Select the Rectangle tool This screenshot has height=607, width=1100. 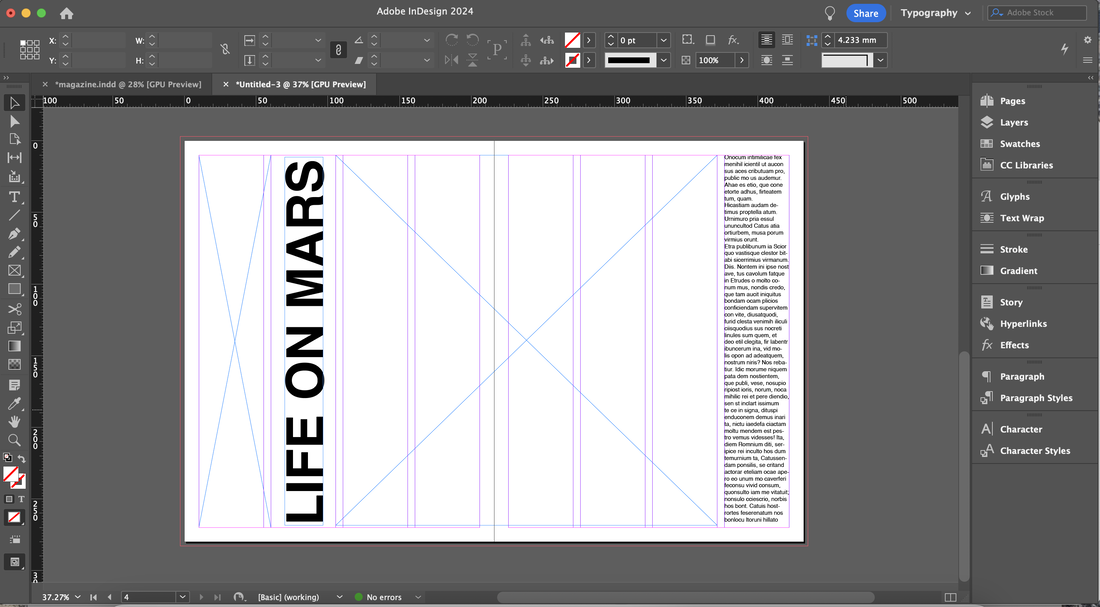tap(14, 288)
